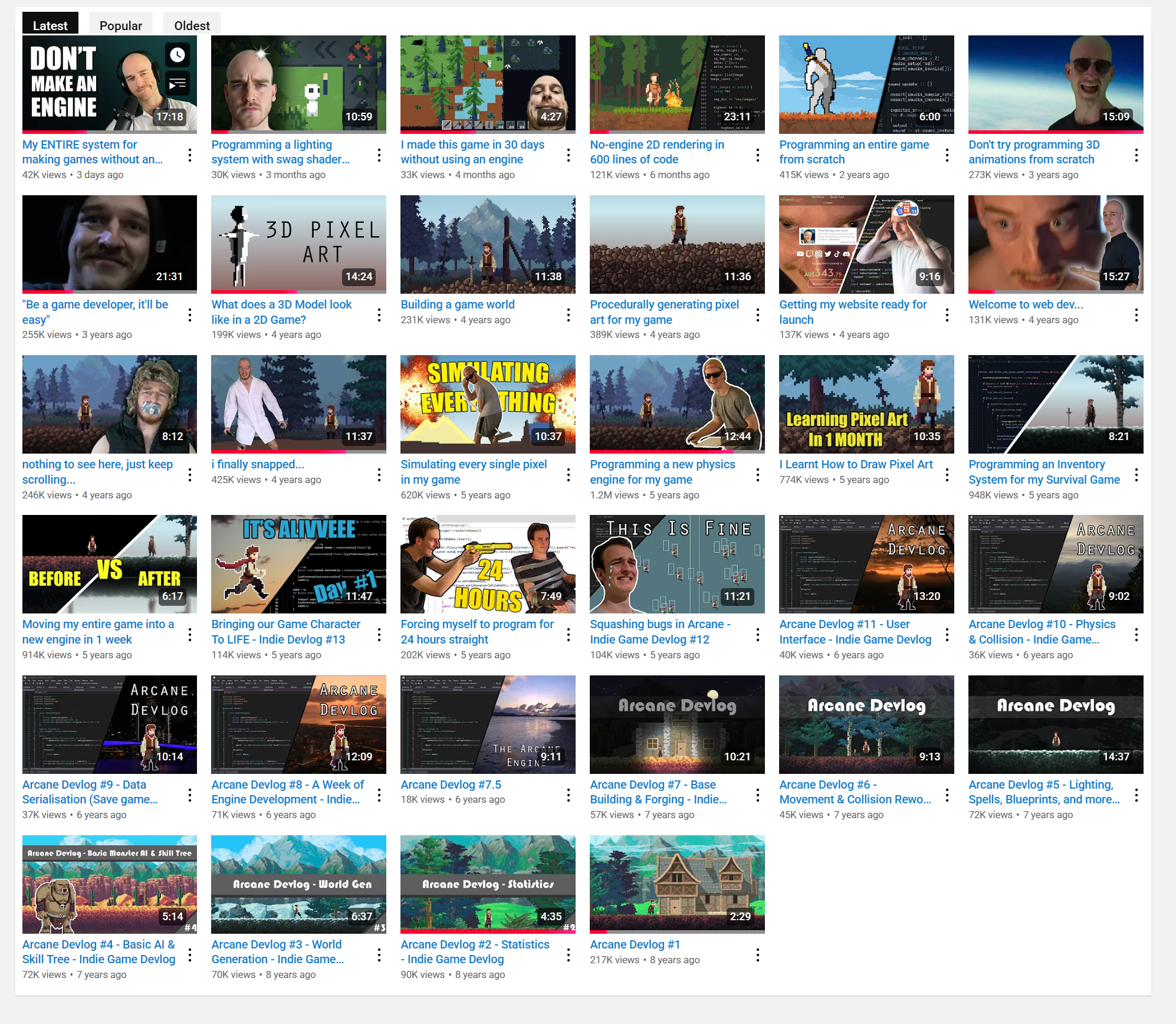Click Watch Later clock icon on first thumbnail
The image size is (1176, 1024).
pos(178,55)
